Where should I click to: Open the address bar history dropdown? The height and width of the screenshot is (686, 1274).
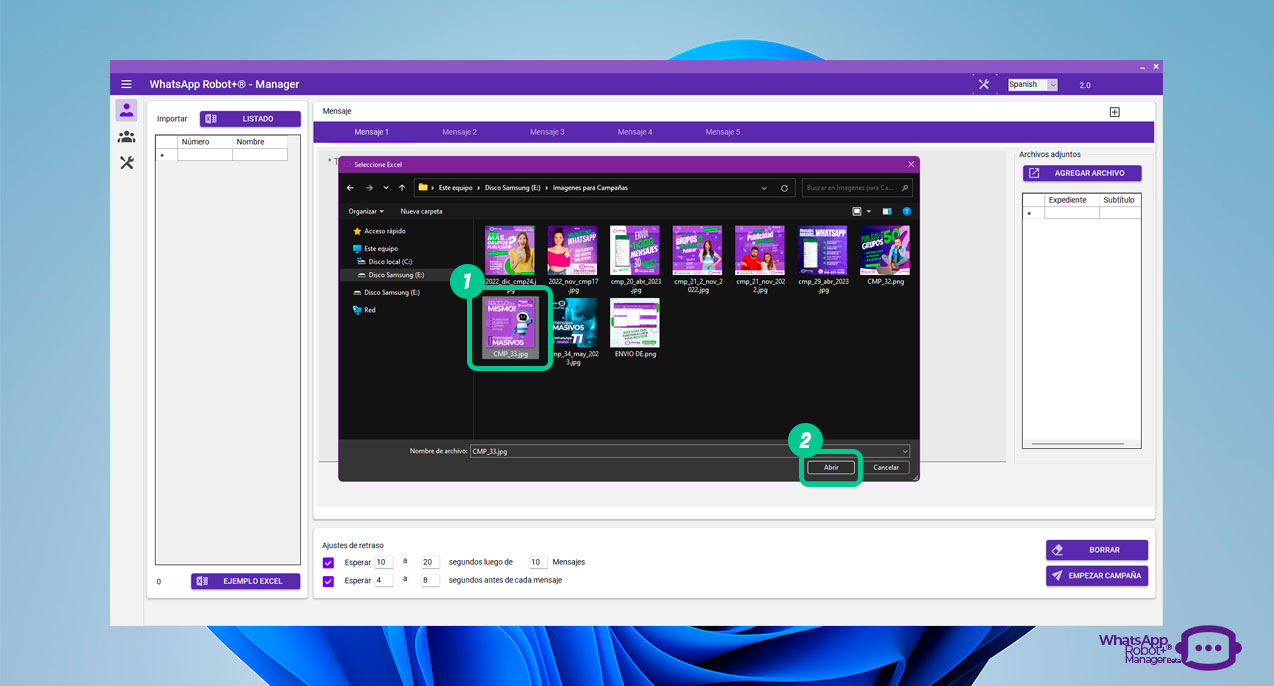[765, 187]
